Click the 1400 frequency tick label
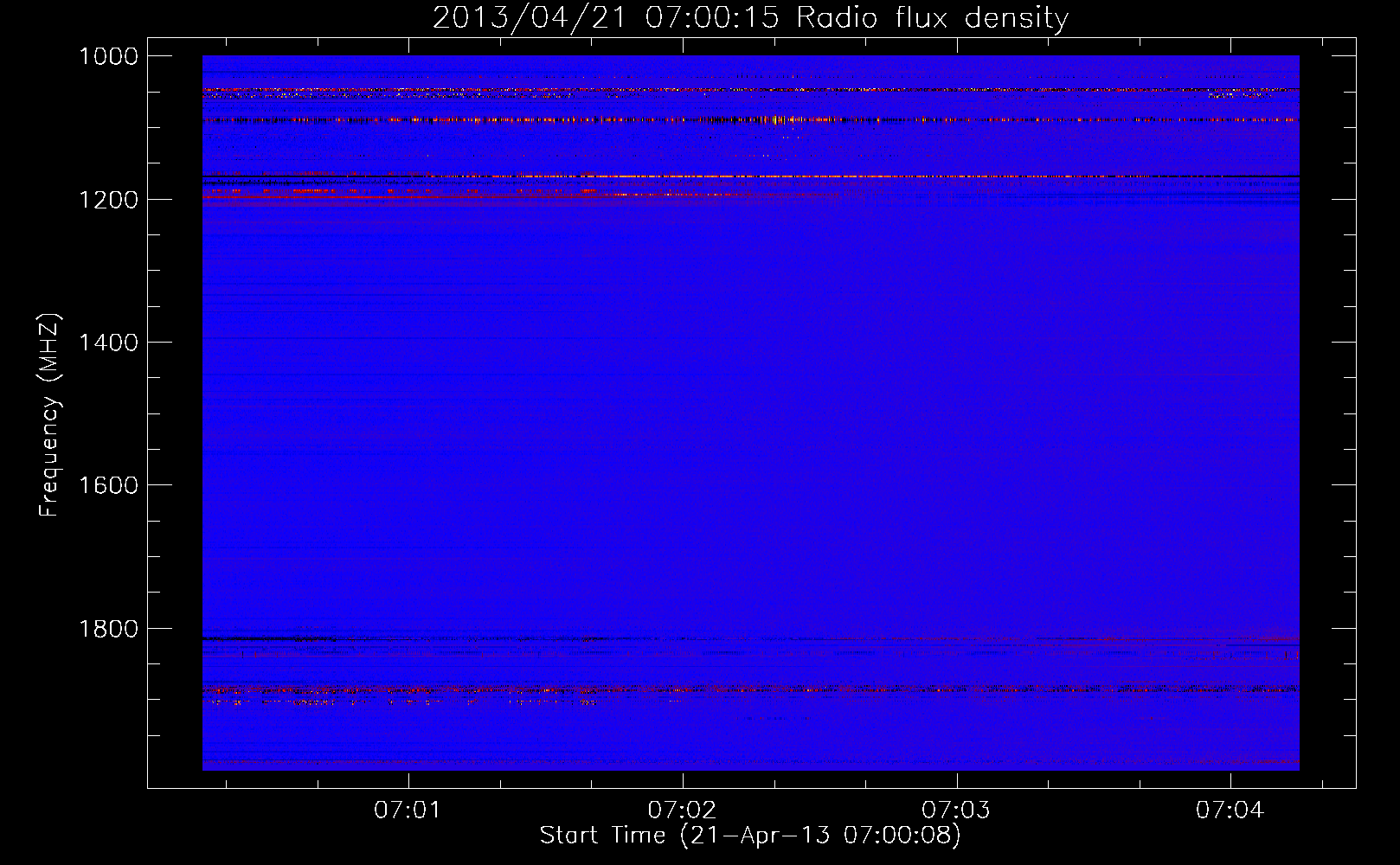 point(108,343)
